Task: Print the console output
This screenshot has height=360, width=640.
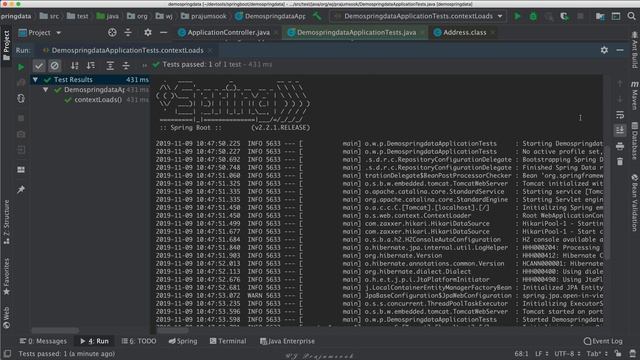Action: pos(620,146)
